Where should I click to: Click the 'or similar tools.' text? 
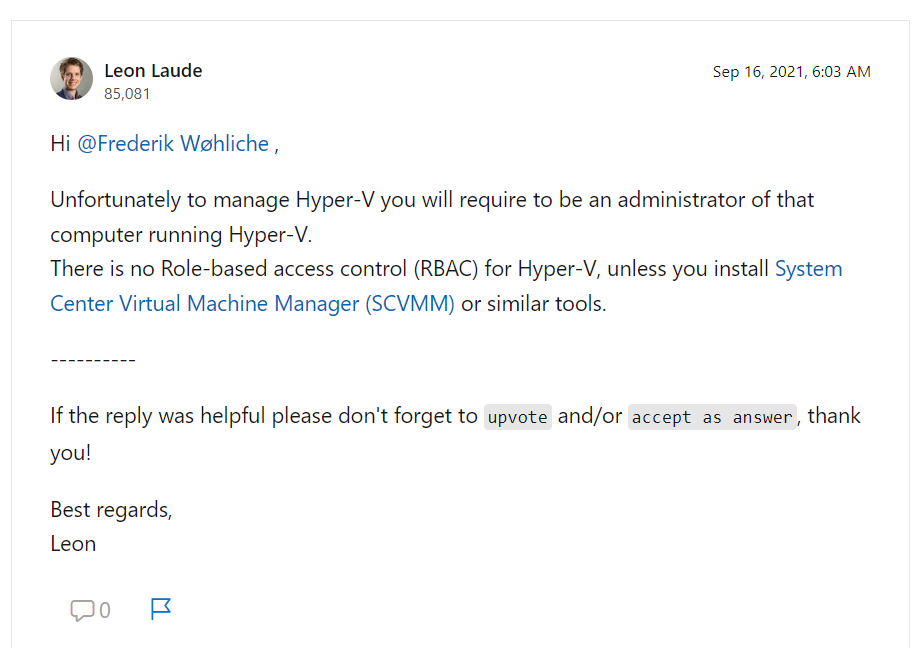click(x=533, y=304)
